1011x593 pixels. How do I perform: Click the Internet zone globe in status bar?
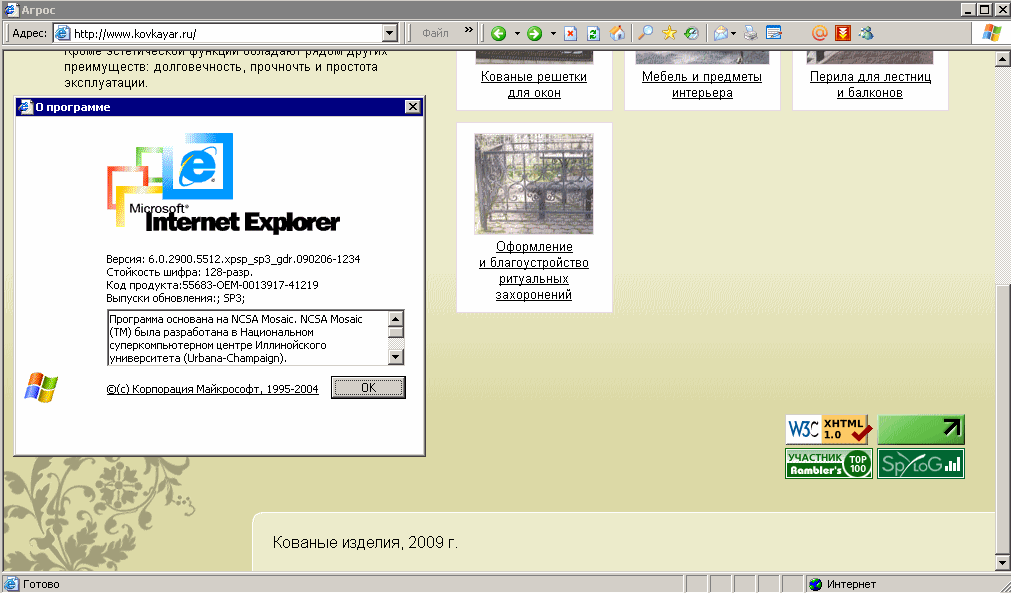816,584
